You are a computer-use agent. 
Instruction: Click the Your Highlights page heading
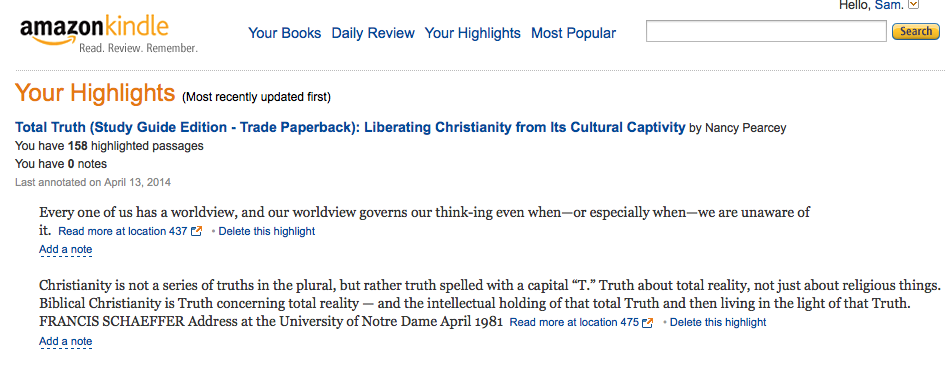click(x=95, y=94)
